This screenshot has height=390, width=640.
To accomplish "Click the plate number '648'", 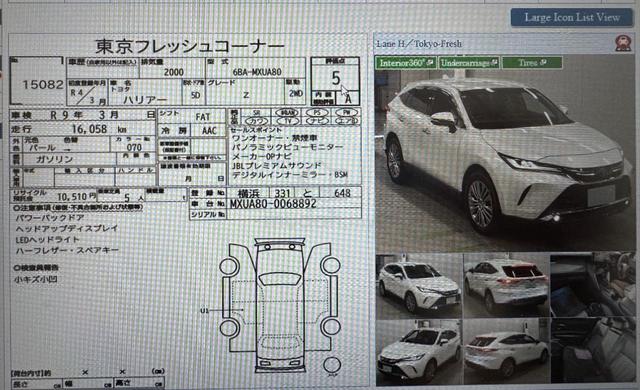I will pos(342,193).
